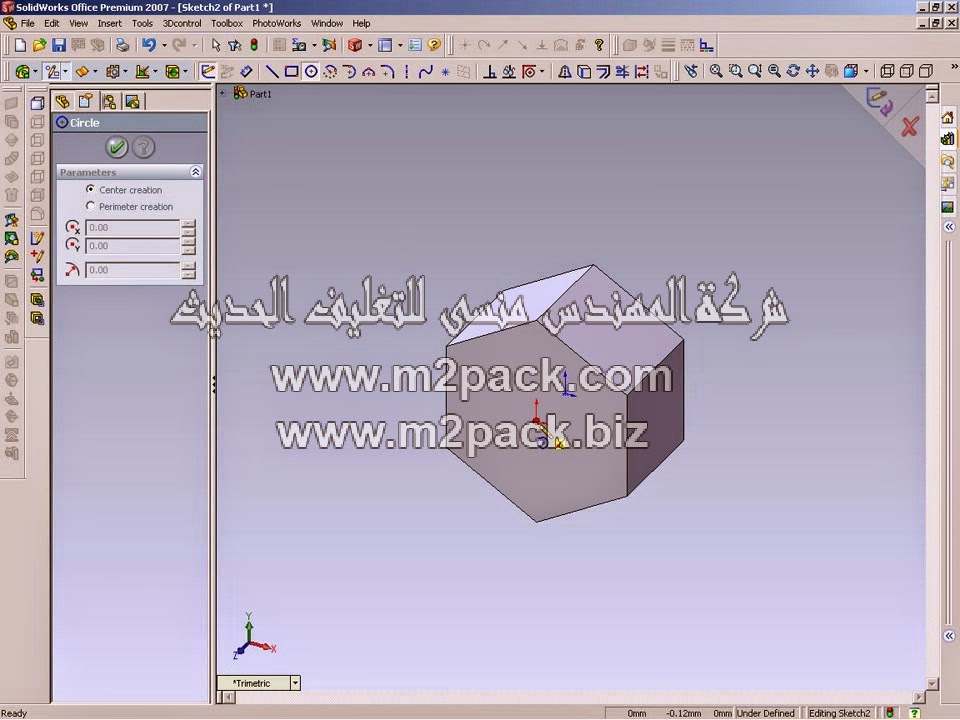
Task: Open the View Orientation cube dropdown arrow
Action: 866,72
